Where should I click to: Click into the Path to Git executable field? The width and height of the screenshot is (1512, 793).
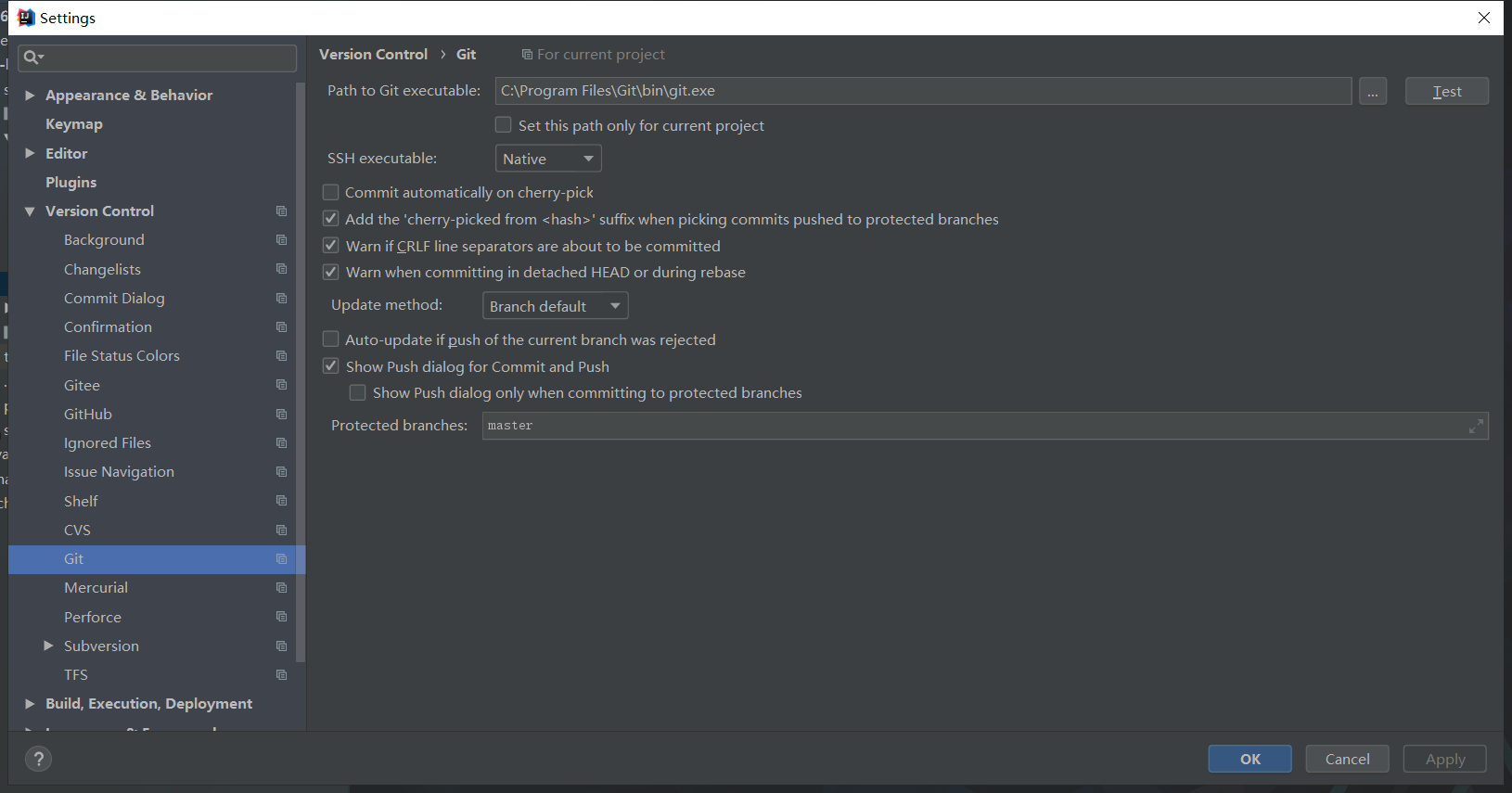pos(922,91)
